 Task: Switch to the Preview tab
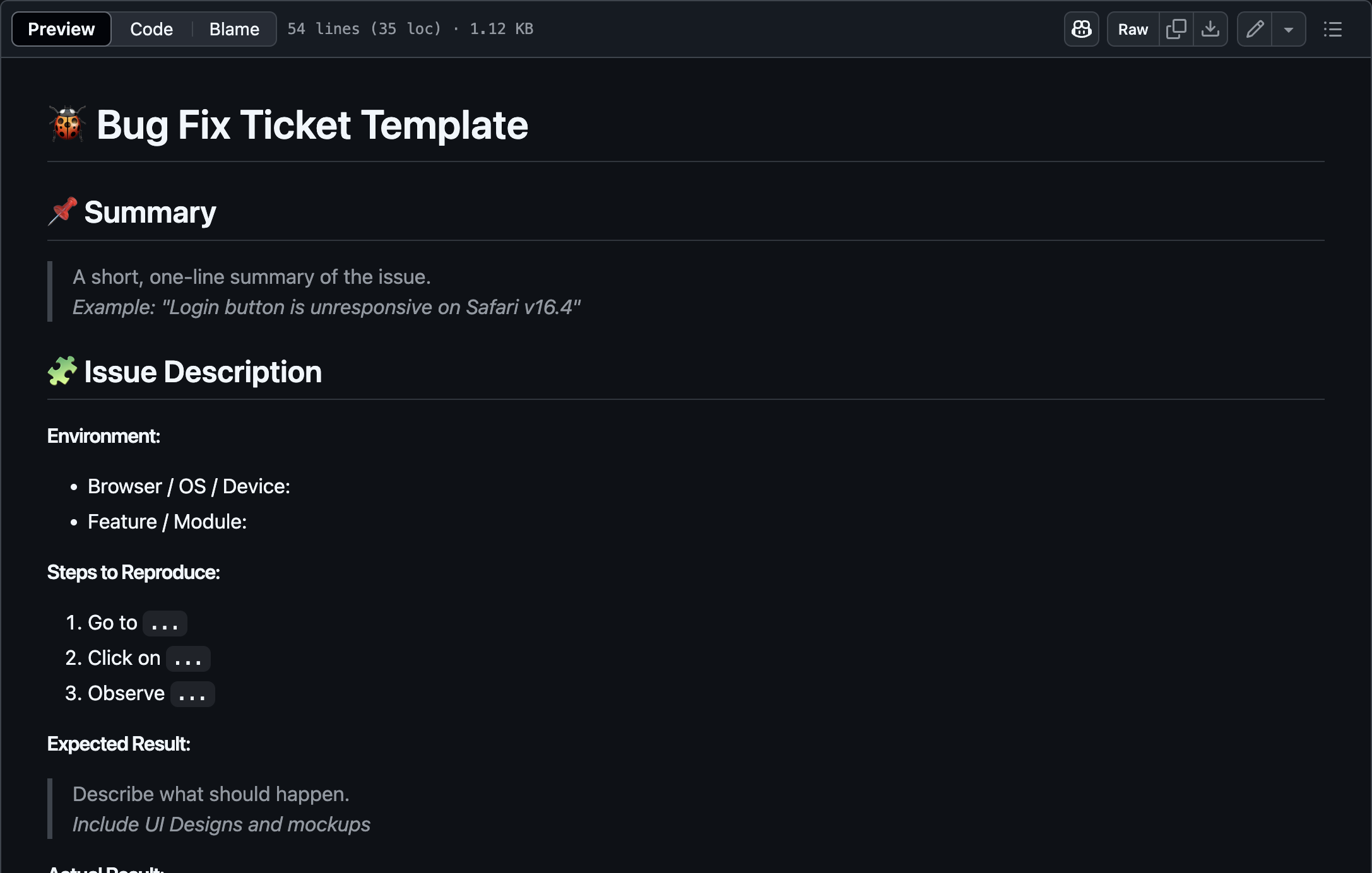pyautogui.click(x=61, y=29)
